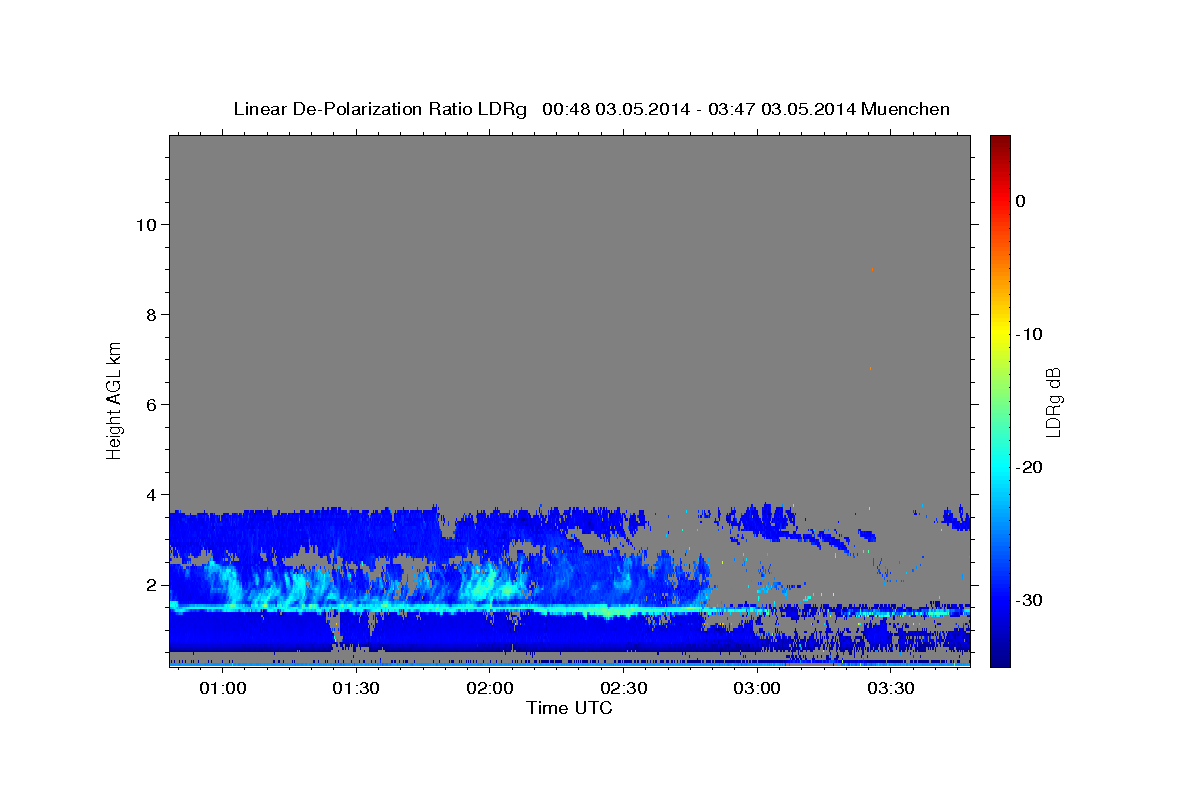The image size is (1200, 800).
Task: Click the colorbar value '-30'
Action: coord(1029,600)
